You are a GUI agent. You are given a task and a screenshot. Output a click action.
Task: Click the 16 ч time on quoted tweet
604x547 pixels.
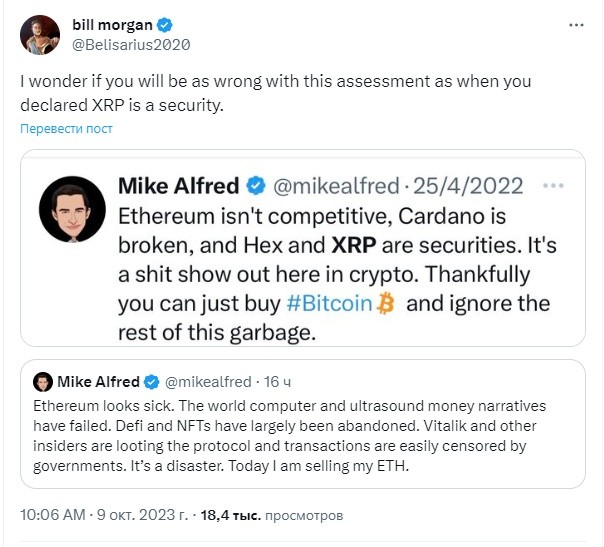click(277, 382)
